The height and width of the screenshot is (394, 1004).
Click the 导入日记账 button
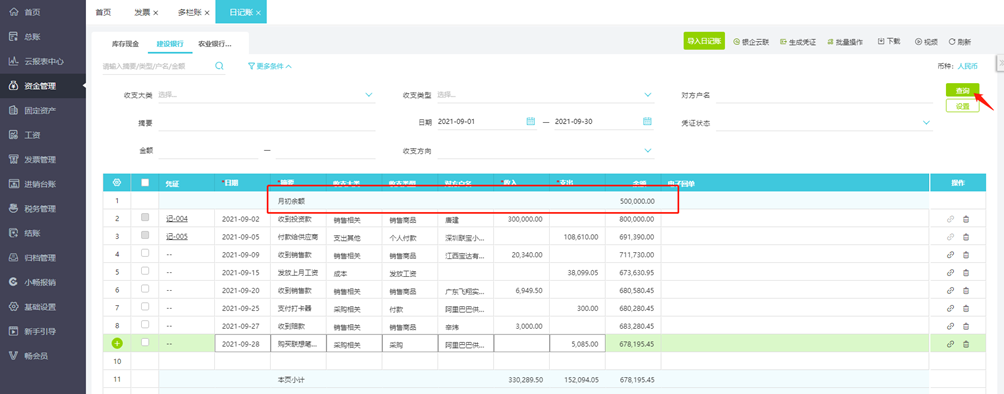coord(704,41)
